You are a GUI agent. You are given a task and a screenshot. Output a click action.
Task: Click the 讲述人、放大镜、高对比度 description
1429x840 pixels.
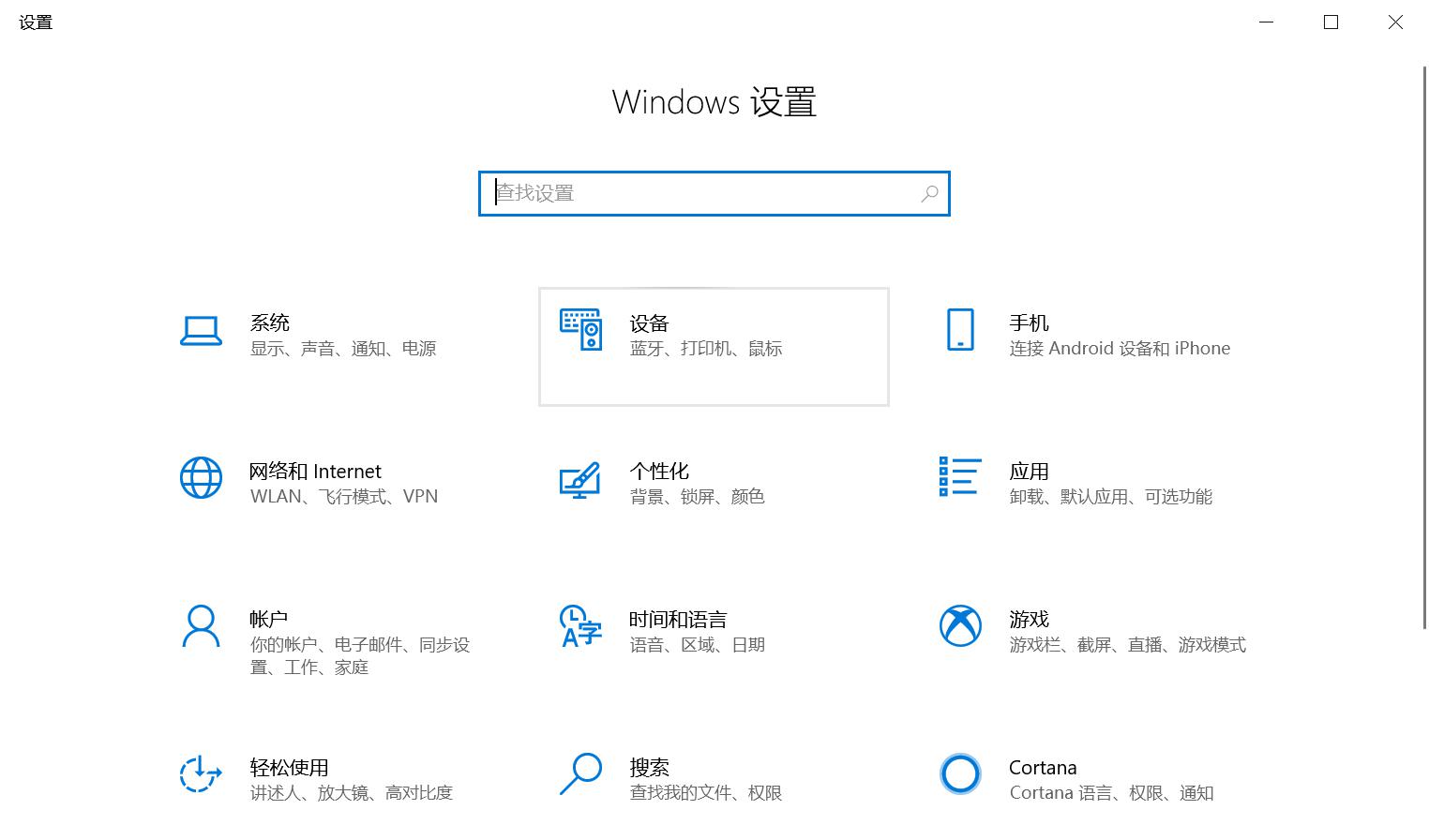coord(352,793)
